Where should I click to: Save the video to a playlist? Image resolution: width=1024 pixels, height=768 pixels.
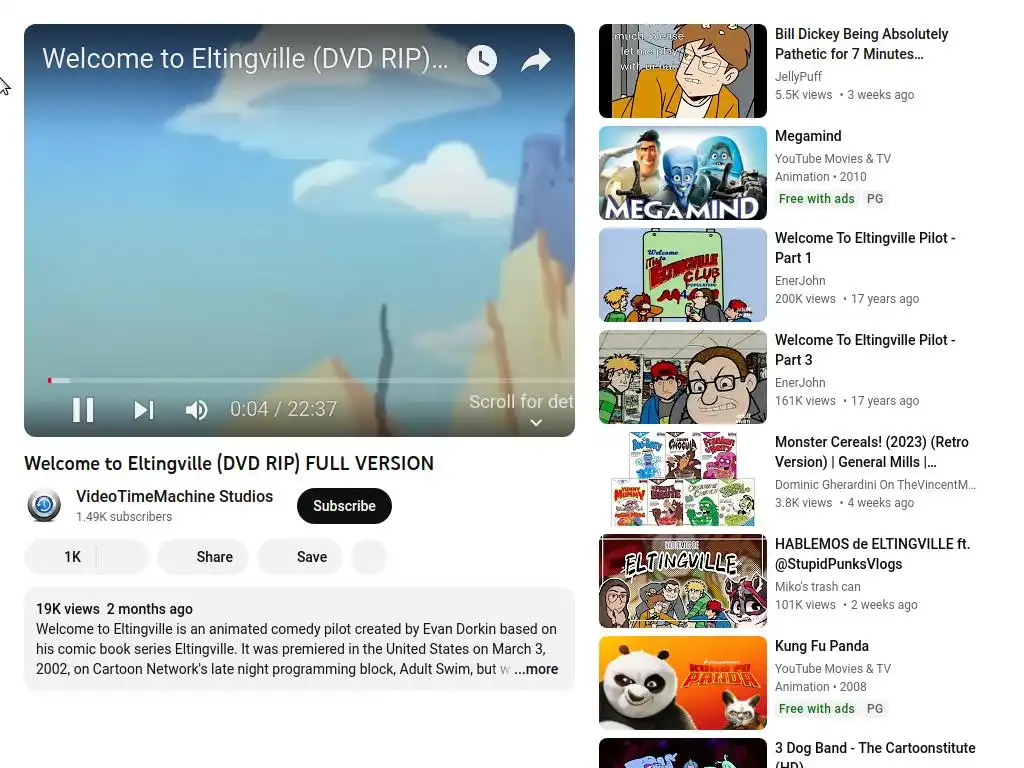pyautogui.click(x=300, y=557)
